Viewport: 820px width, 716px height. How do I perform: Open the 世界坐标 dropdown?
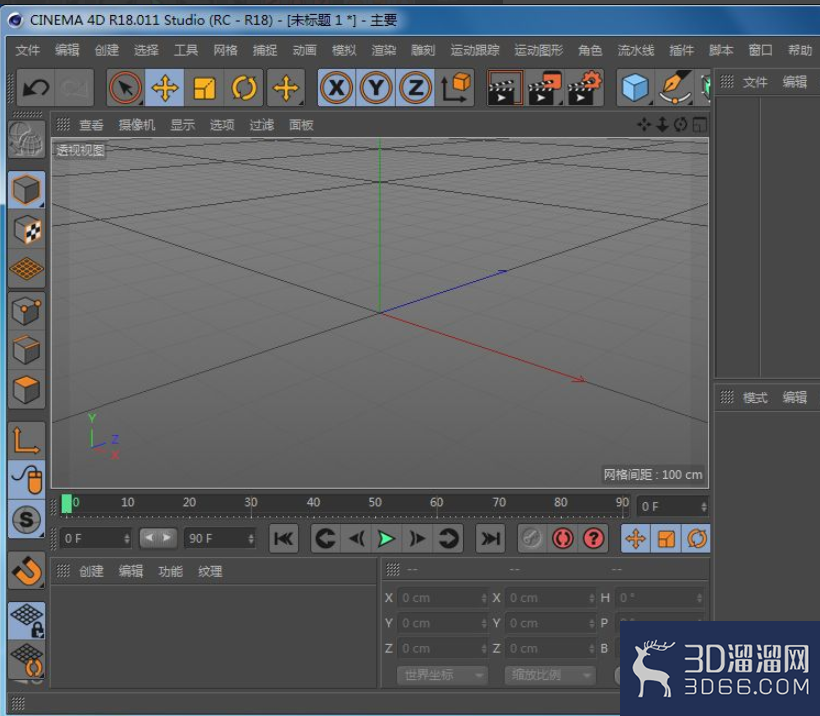pos(442,675)
